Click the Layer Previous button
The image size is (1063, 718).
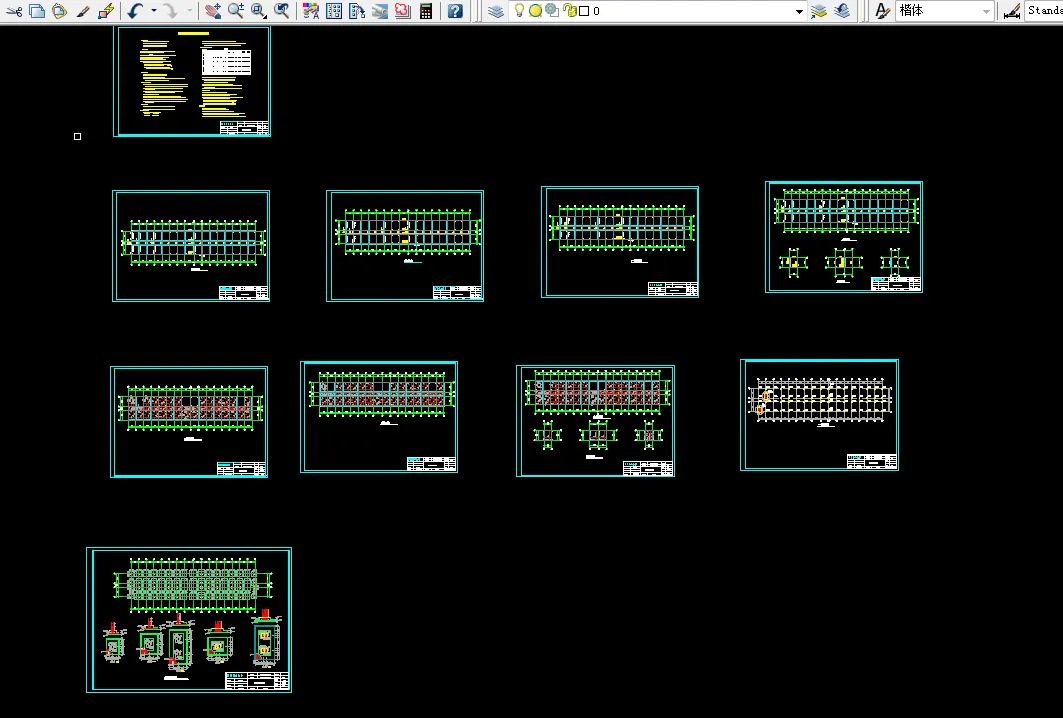coord(842,11)
